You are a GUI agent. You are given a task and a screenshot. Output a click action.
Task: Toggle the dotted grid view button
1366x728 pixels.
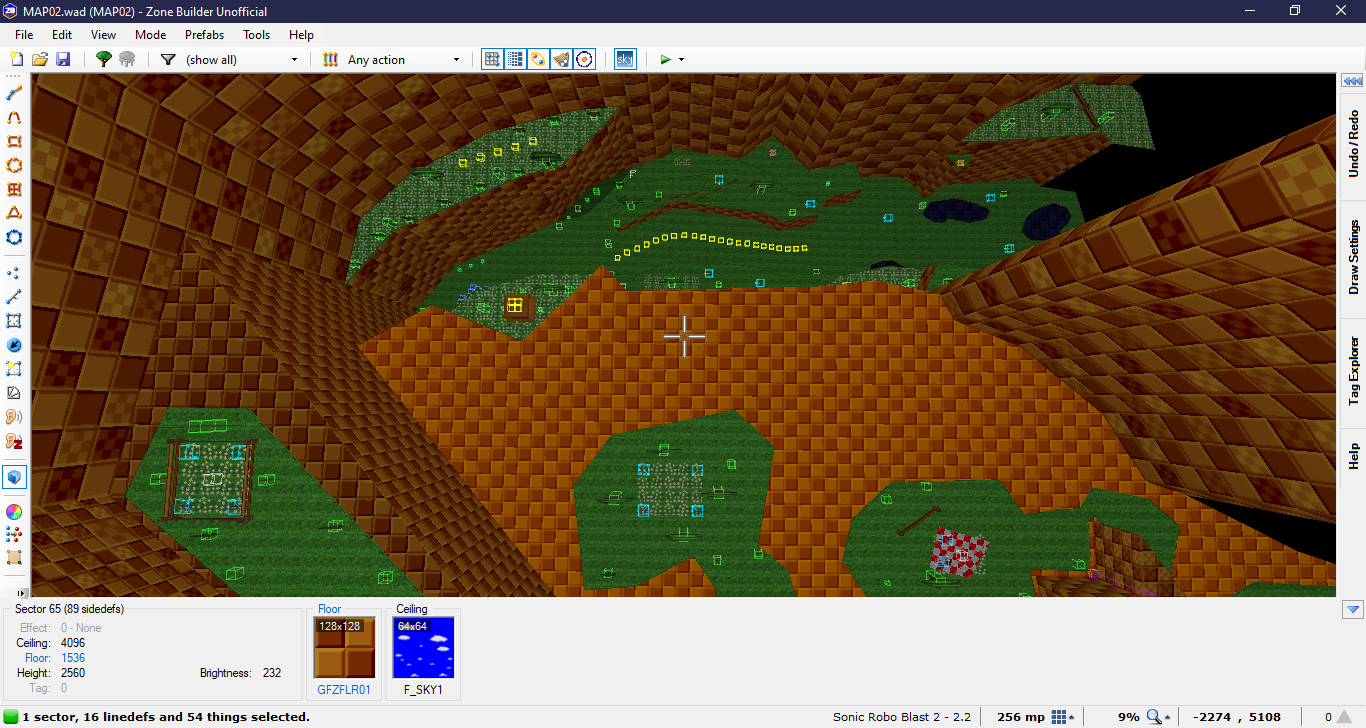514,59
